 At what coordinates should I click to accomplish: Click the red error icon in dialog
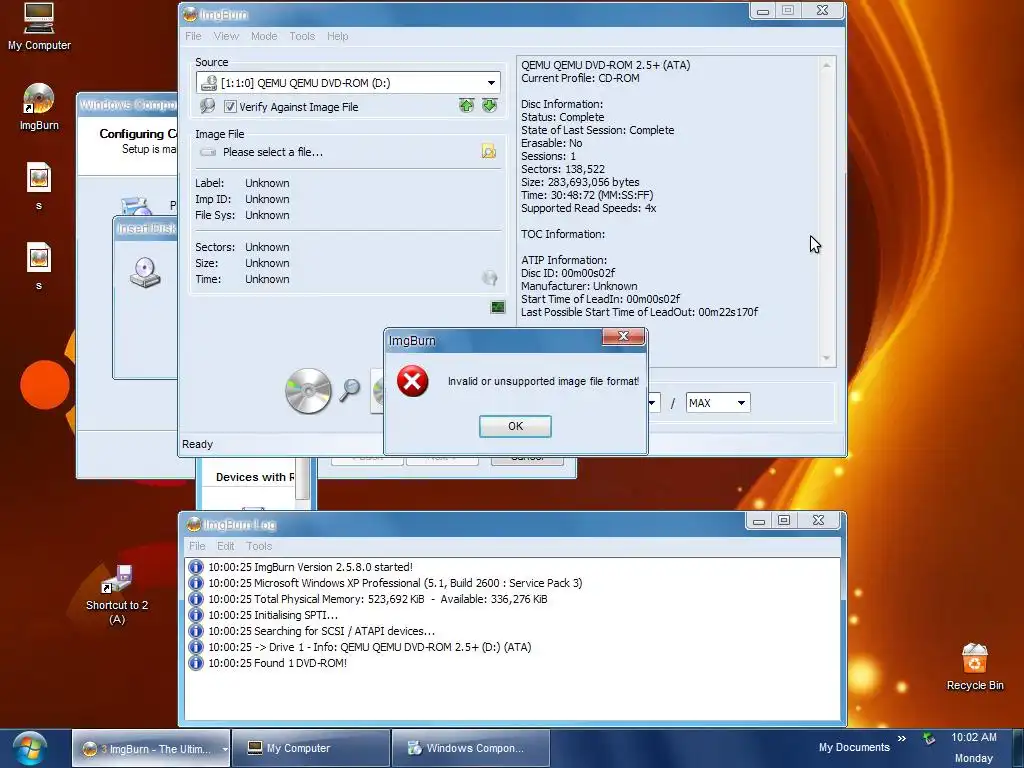point(413,381)
